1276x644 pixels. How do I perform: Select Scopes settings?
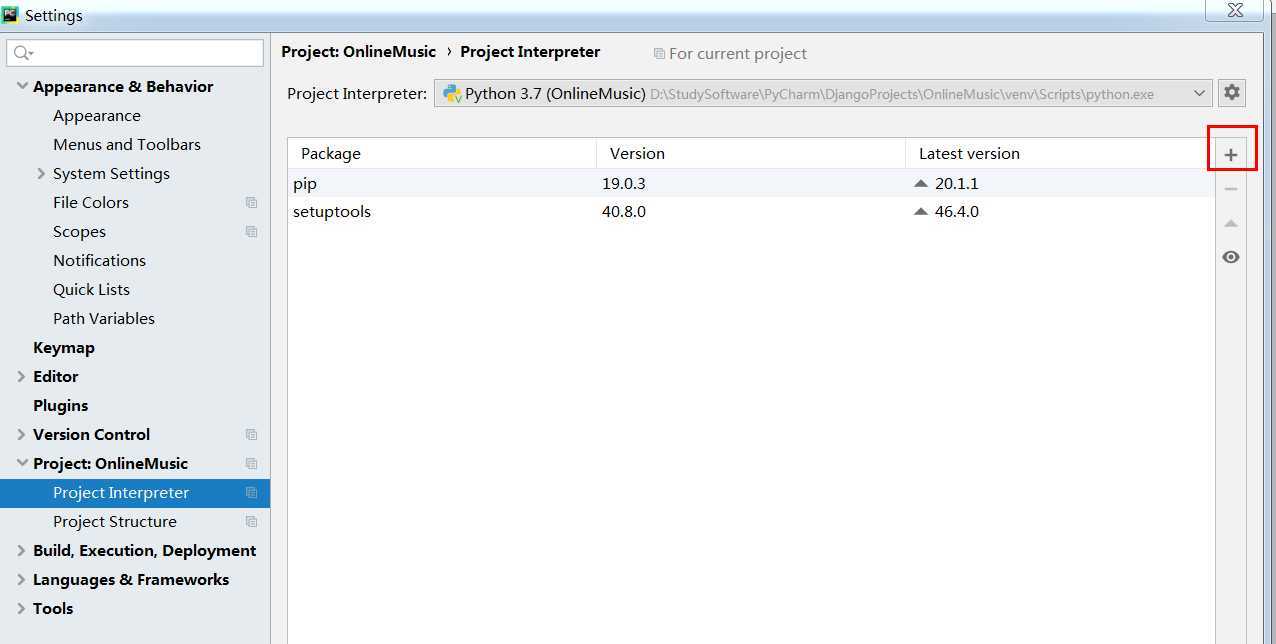point(79,231)
